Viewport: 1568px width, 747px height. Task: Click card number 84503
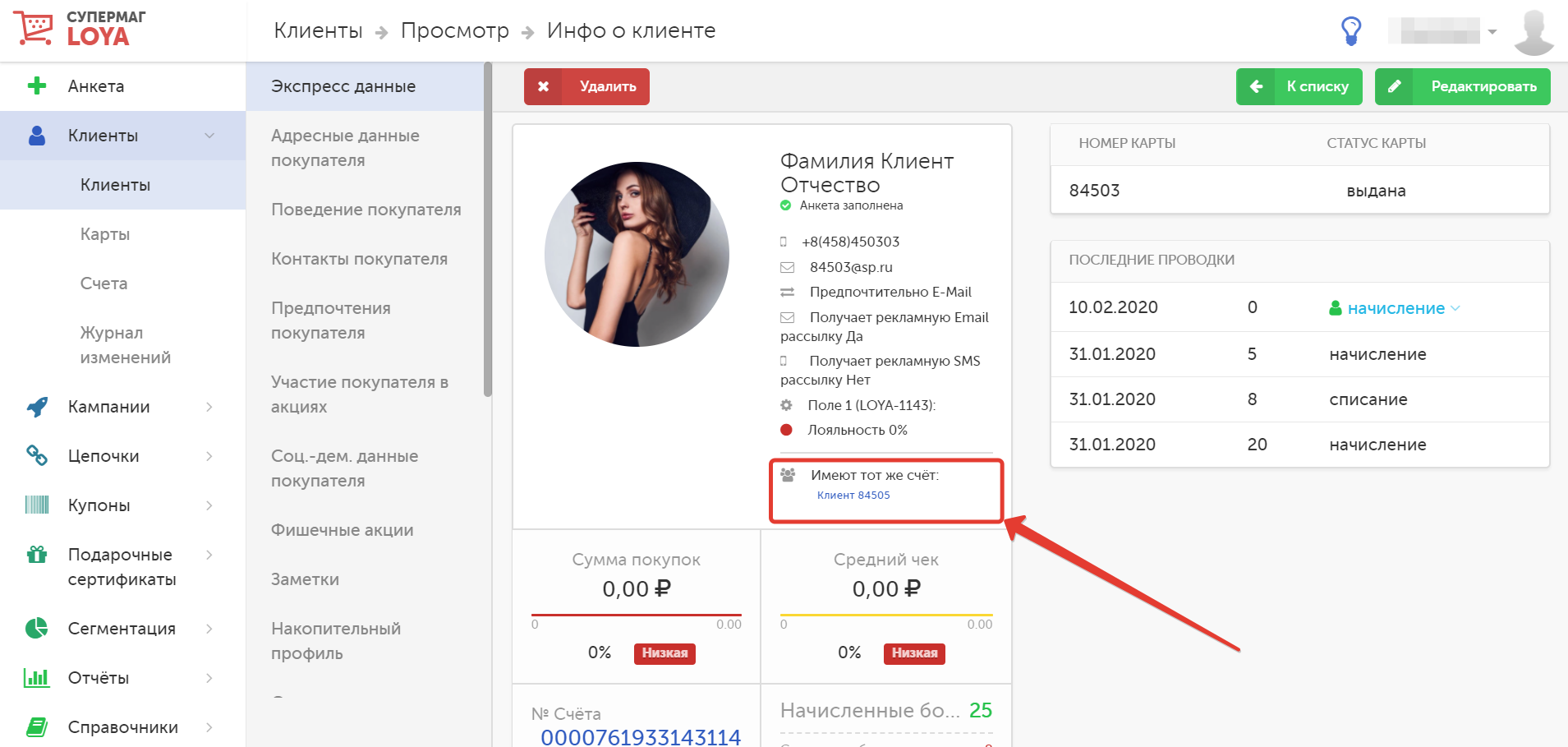coord(1094,191)
